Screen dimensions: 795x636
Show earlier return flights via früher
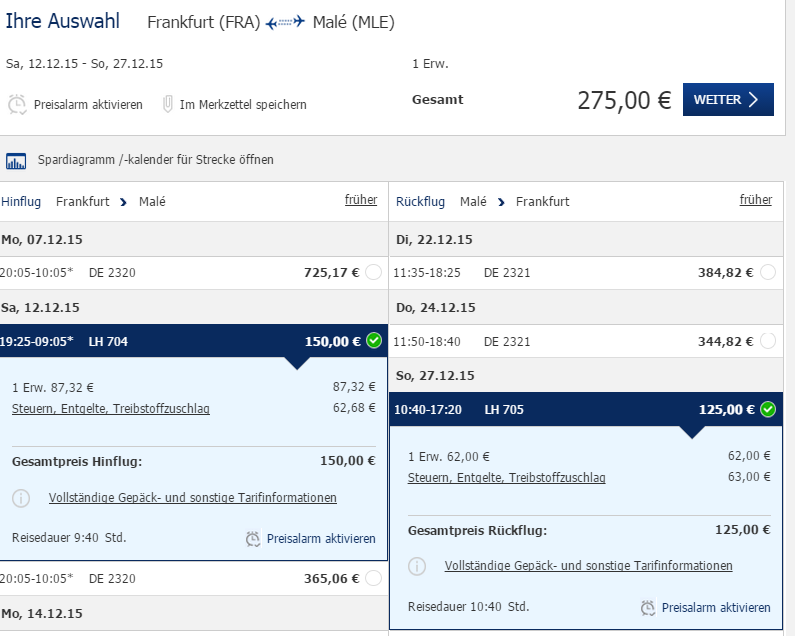pos(756,200)
